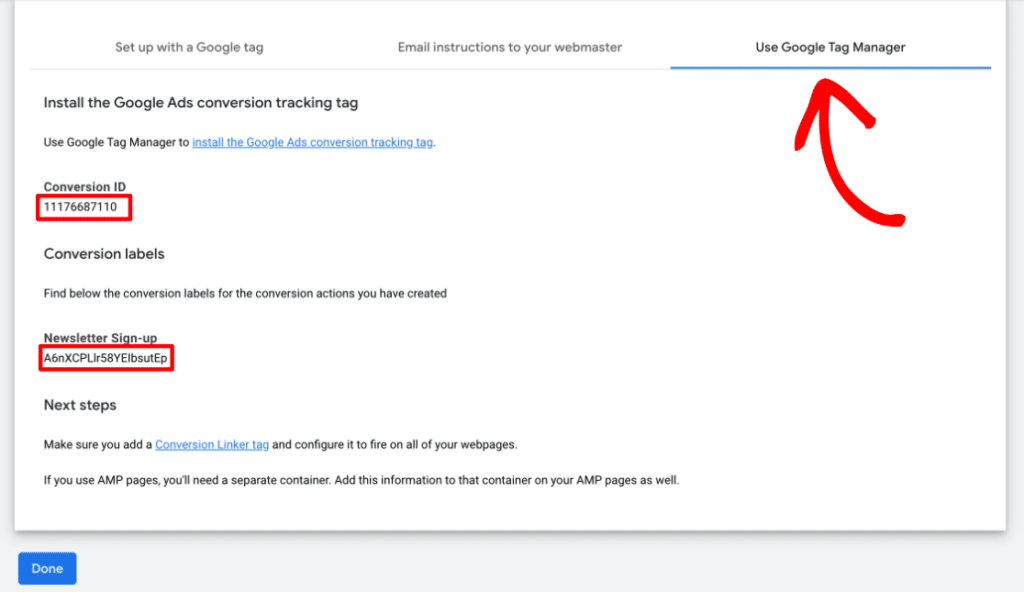Open the 'Email instructions to your webmaster' tab
The height and width of the screenshot is (592, 1024).
coord(510,46)
